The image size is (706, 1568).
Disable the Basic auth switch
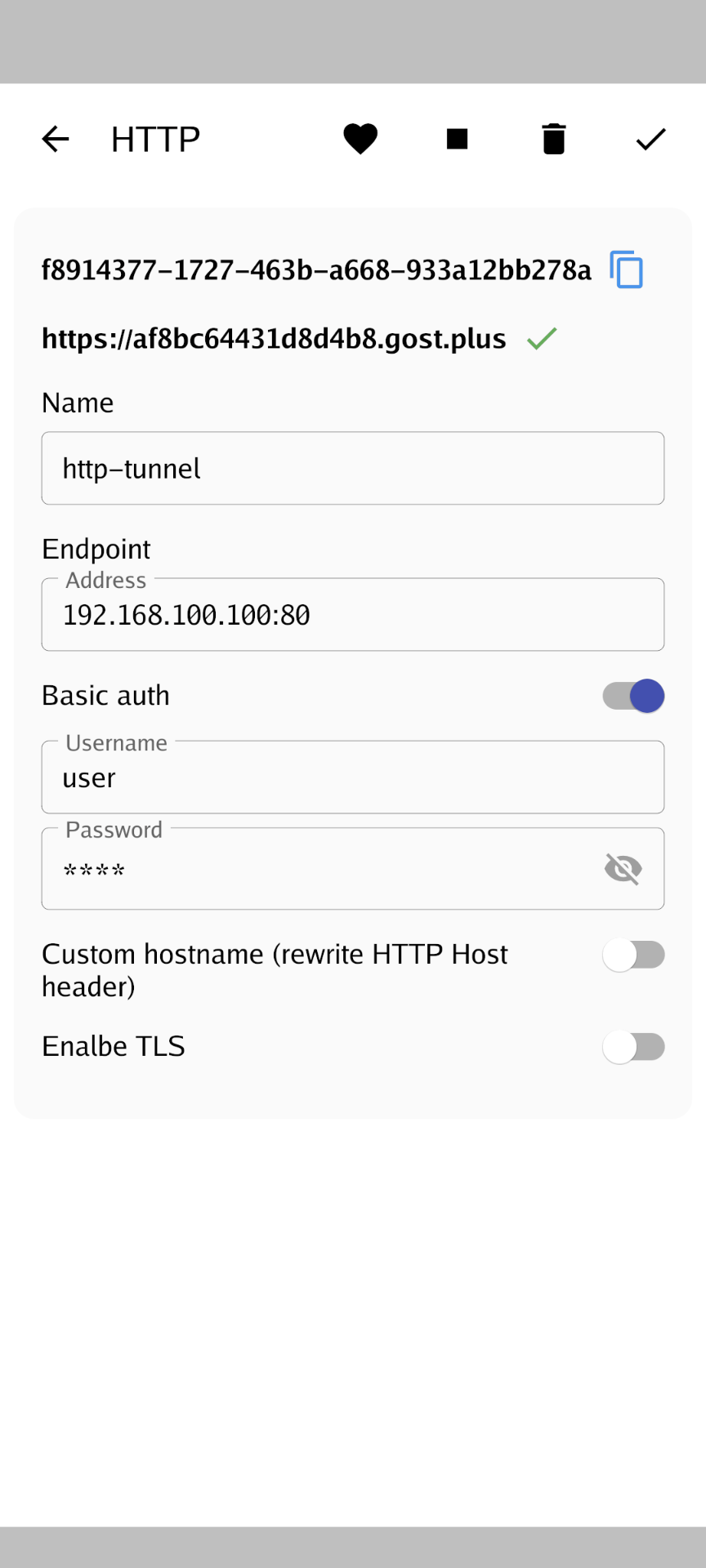click(x=633, y=696)
